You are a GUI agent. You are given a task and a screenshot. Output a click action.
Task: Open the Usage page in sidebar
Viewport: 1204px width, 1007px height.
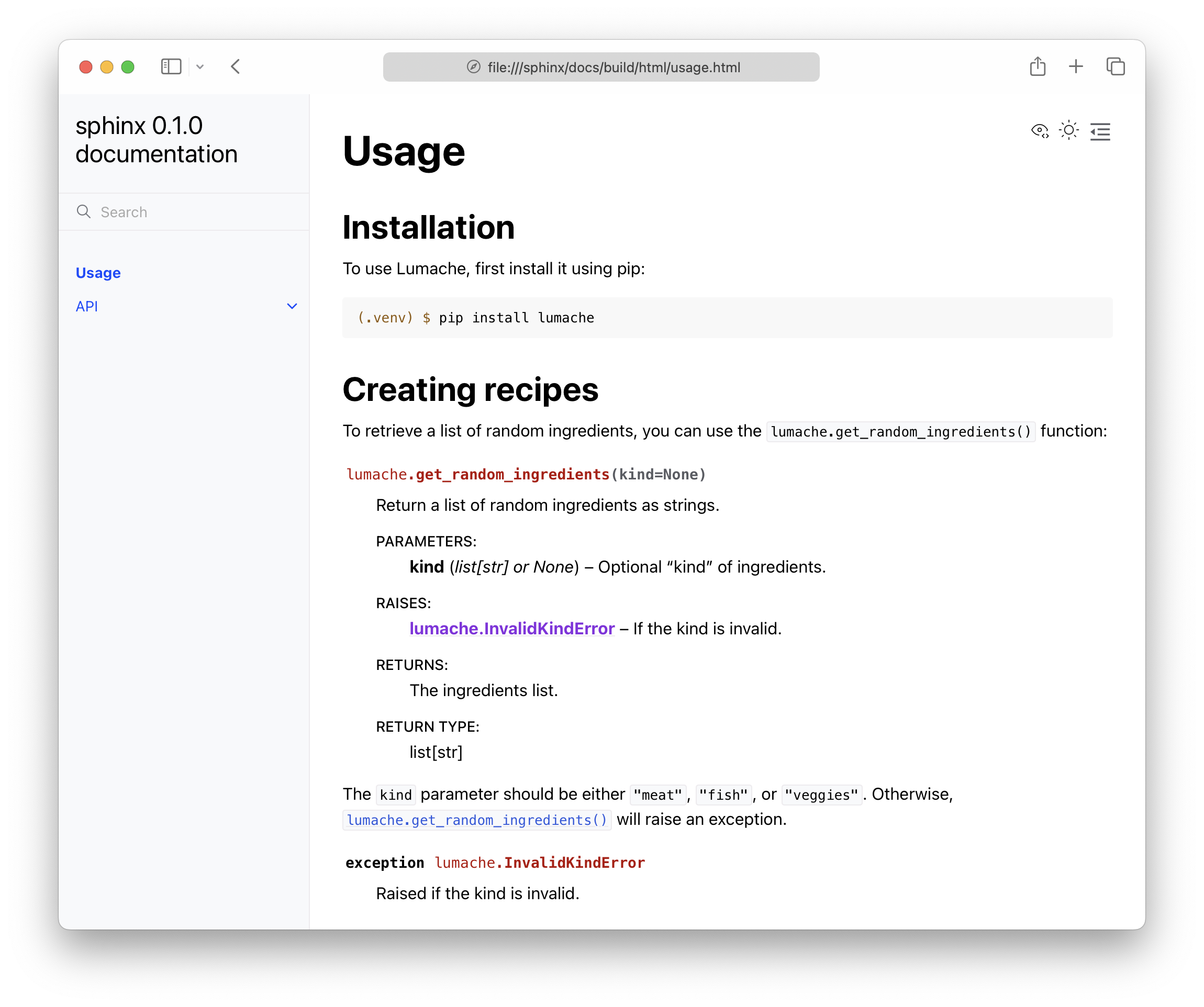click(x=98, y=273)
